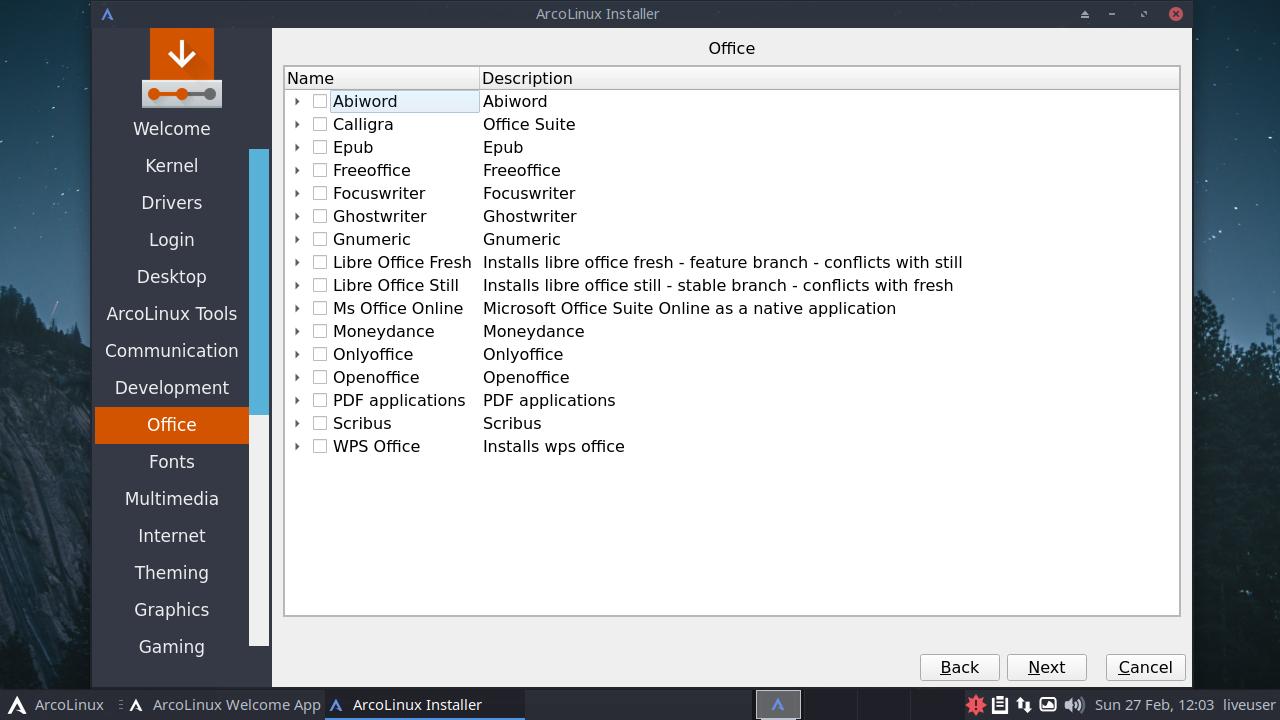
Task: Select the Moneydance row name
Action: pos(384,331)
